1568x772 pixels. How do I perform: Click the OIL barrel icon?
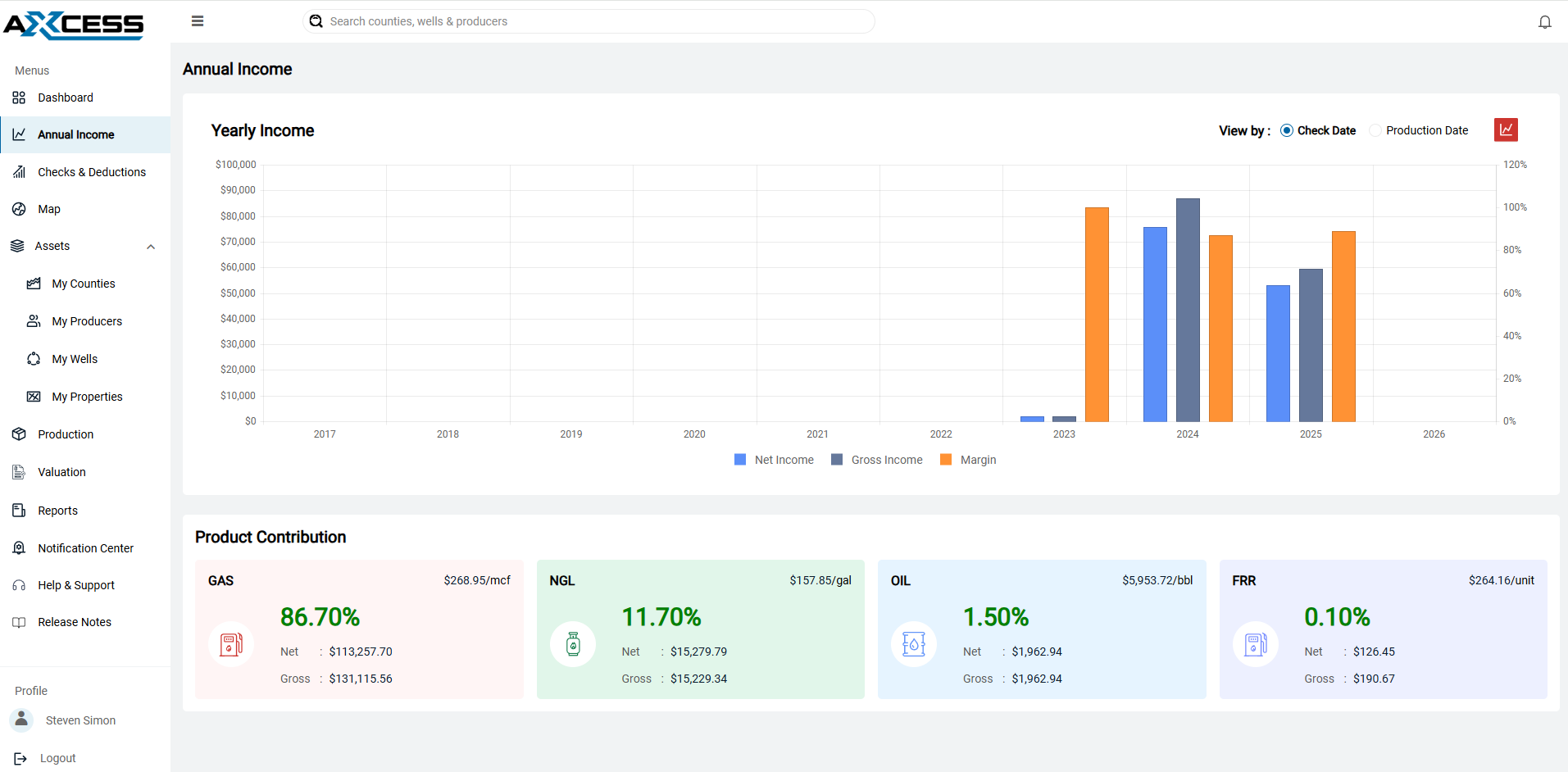tap(914, 644)
